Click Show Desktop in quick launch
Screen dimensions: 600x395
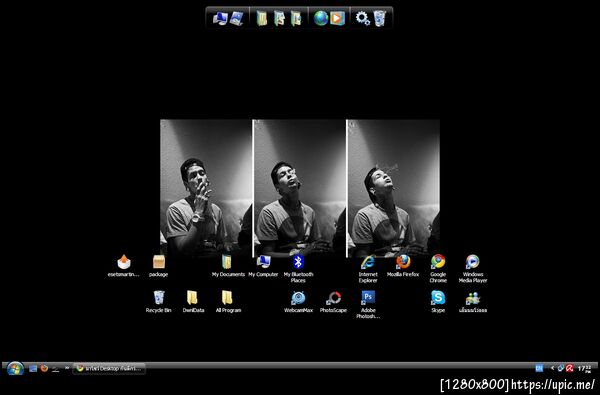coord(33,369)
